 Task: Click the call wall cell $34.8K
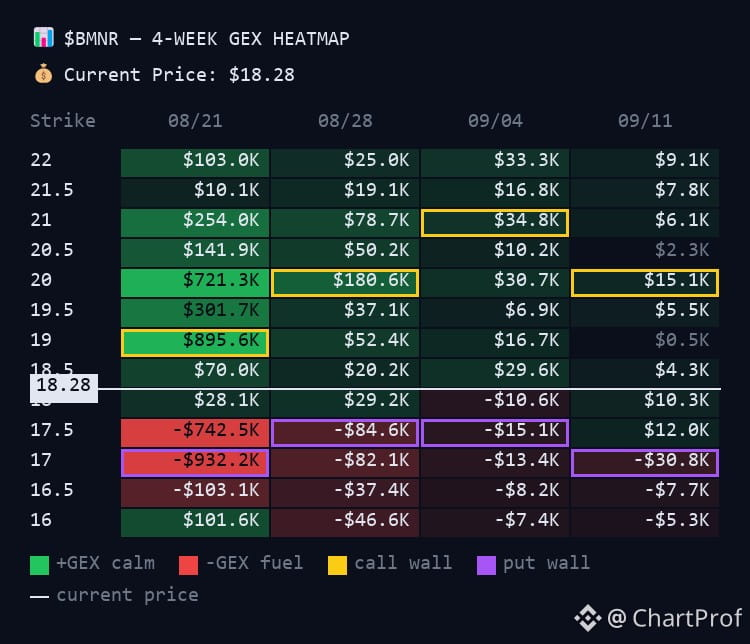pos(495,222)
